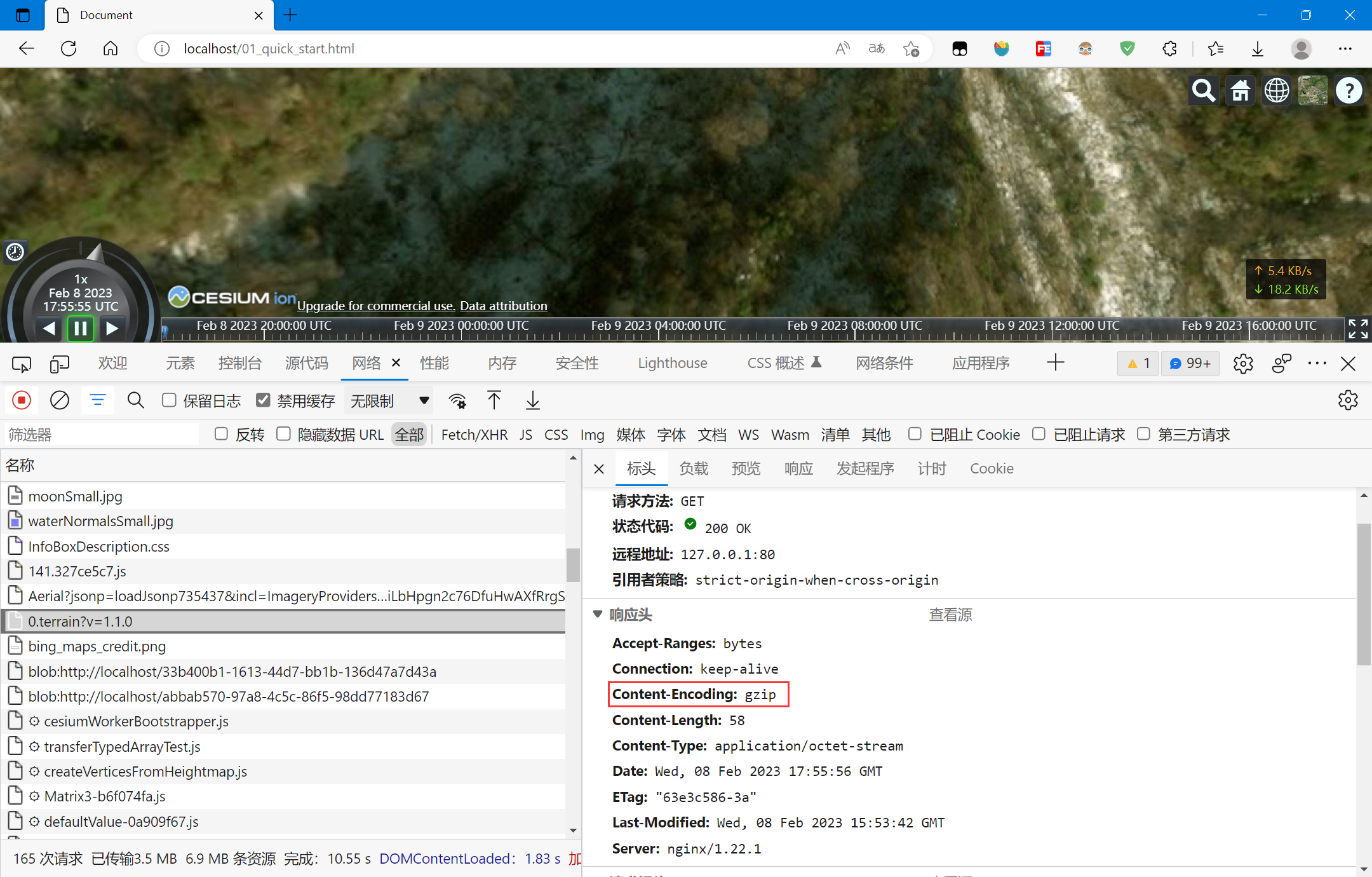1372x877 pixels.
Task: Click request list scrollbar down arrow
Action: (x=573, y=830)
